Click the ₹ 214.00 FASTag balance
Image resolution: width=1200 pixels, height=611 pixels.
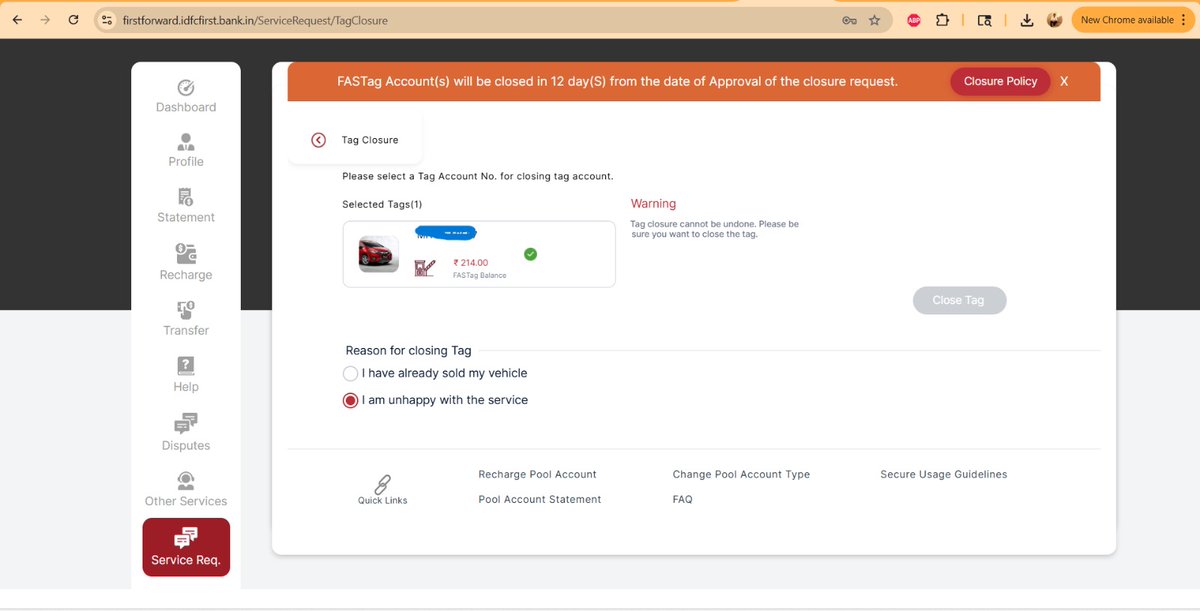pos(471,263)
